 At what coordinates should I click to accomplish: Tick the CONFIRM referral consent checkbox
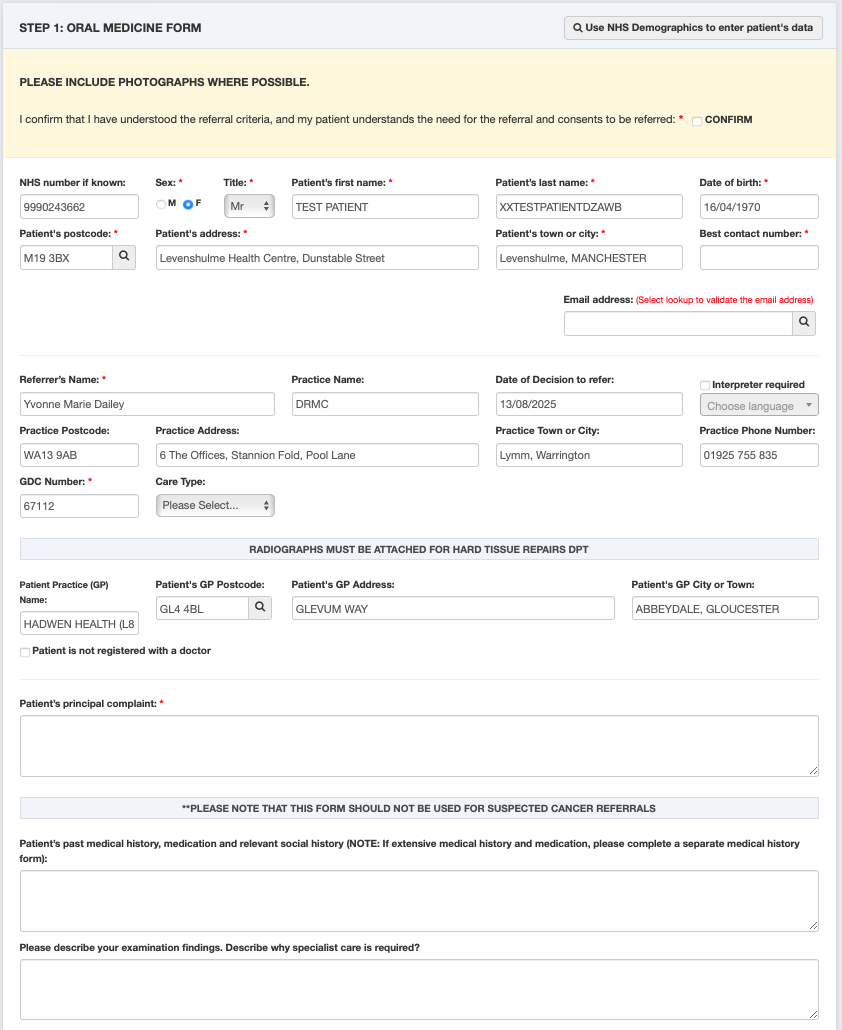(697, 121)
